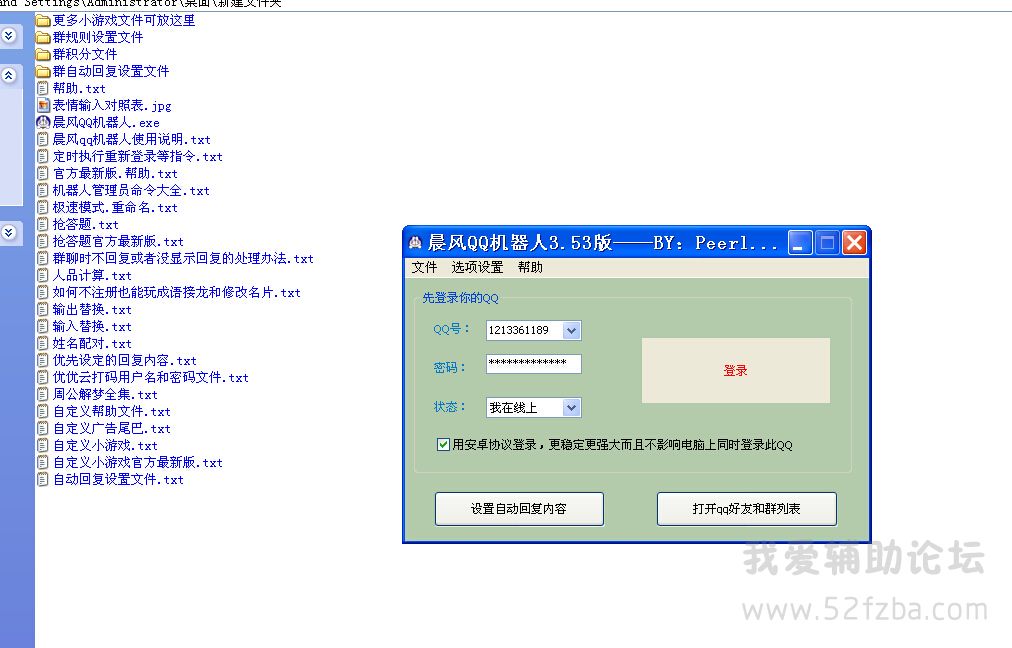Click the 打开qq好友和群列表 button

pos(747,509)
